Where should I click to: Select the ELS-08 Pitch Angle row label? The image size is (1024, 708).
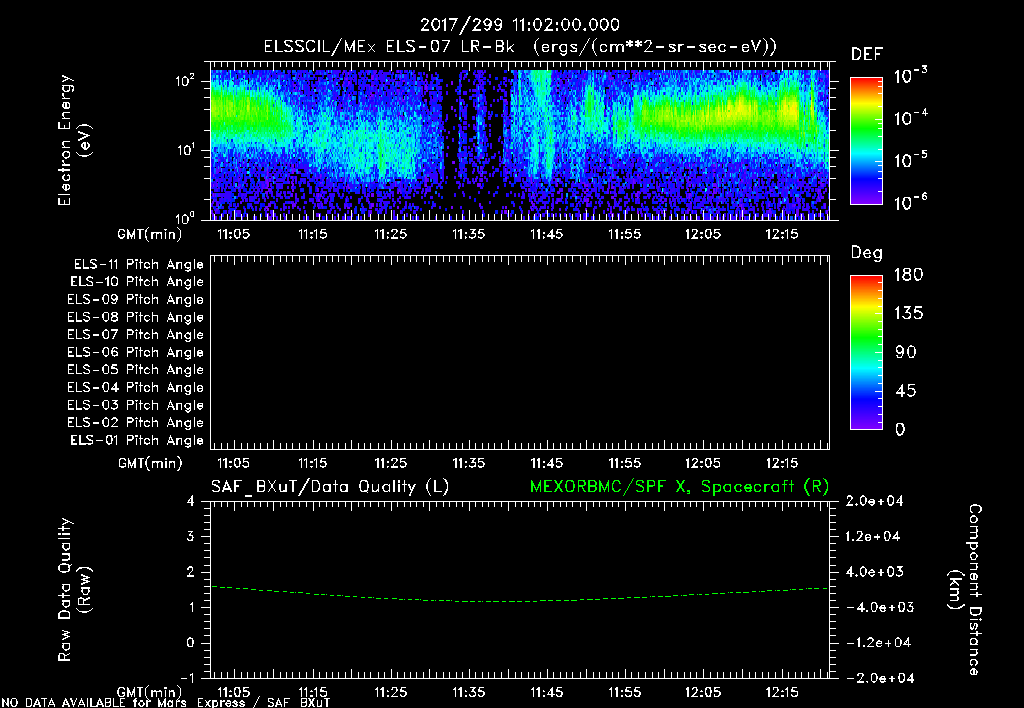point(136,317)
